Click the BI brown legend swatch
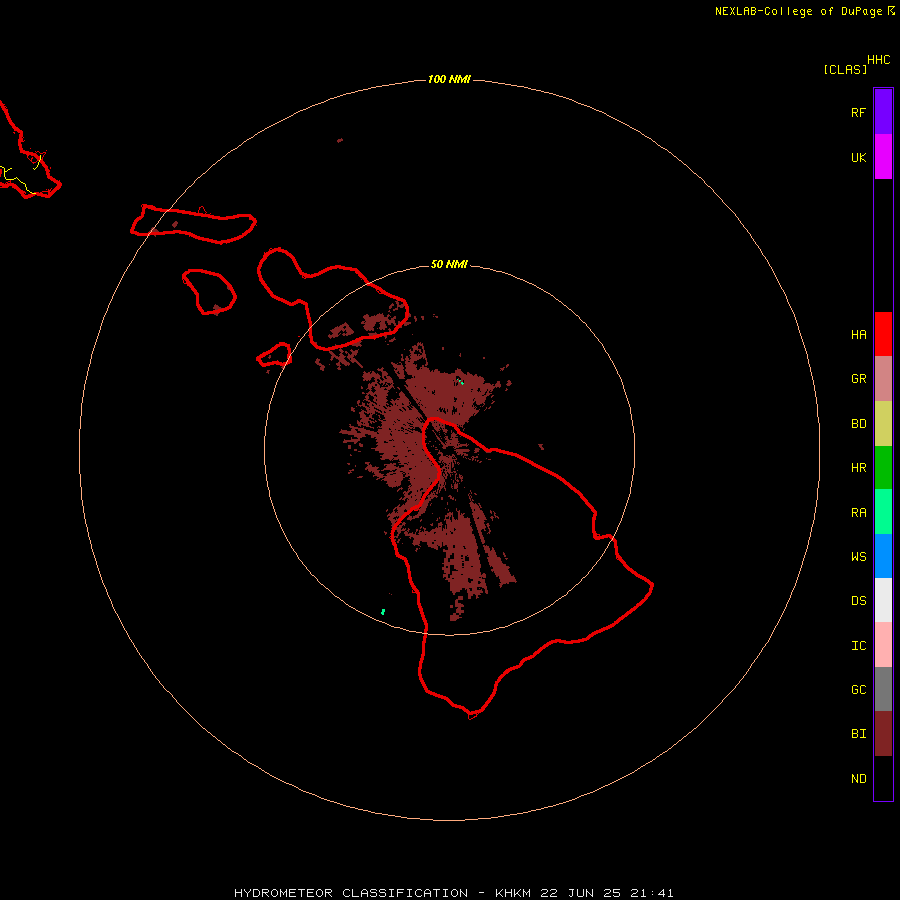Image resolution: width=900 pixels, height=900 pixels. click(883, 734)
